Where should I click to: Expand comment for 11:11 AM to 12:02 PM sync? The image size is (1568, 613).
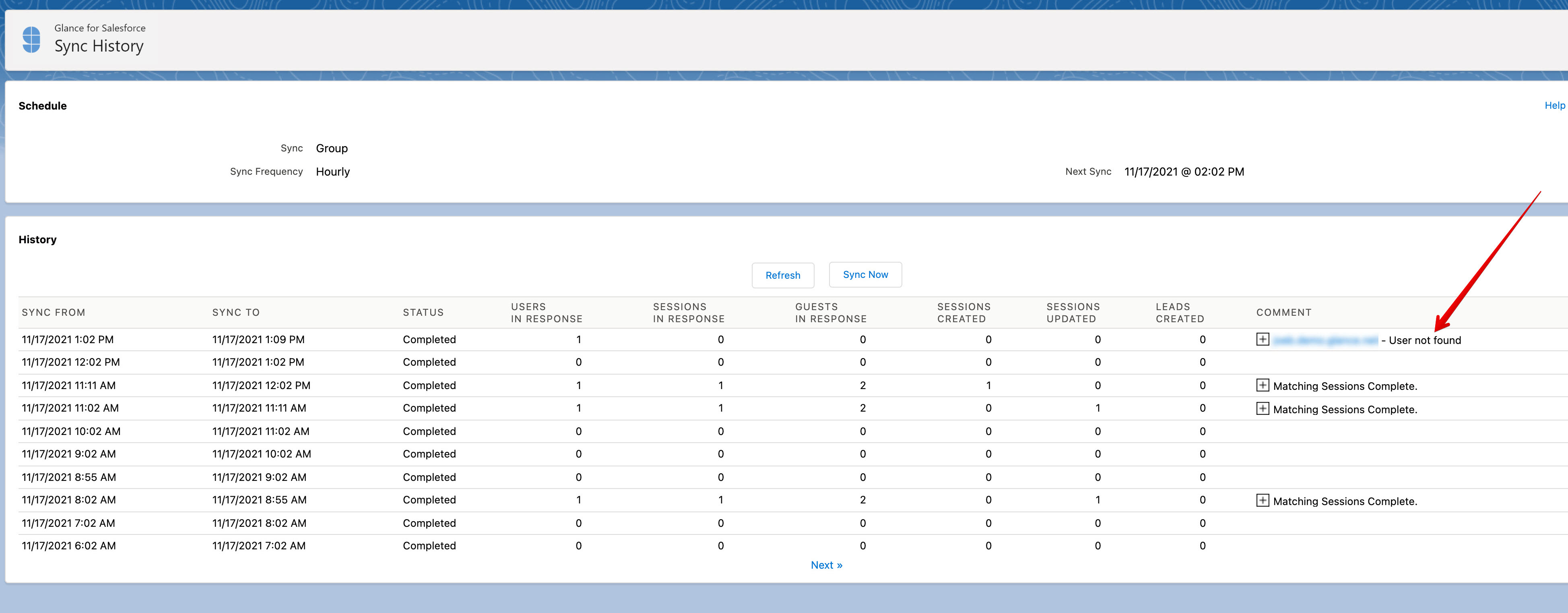(1263, 385)
